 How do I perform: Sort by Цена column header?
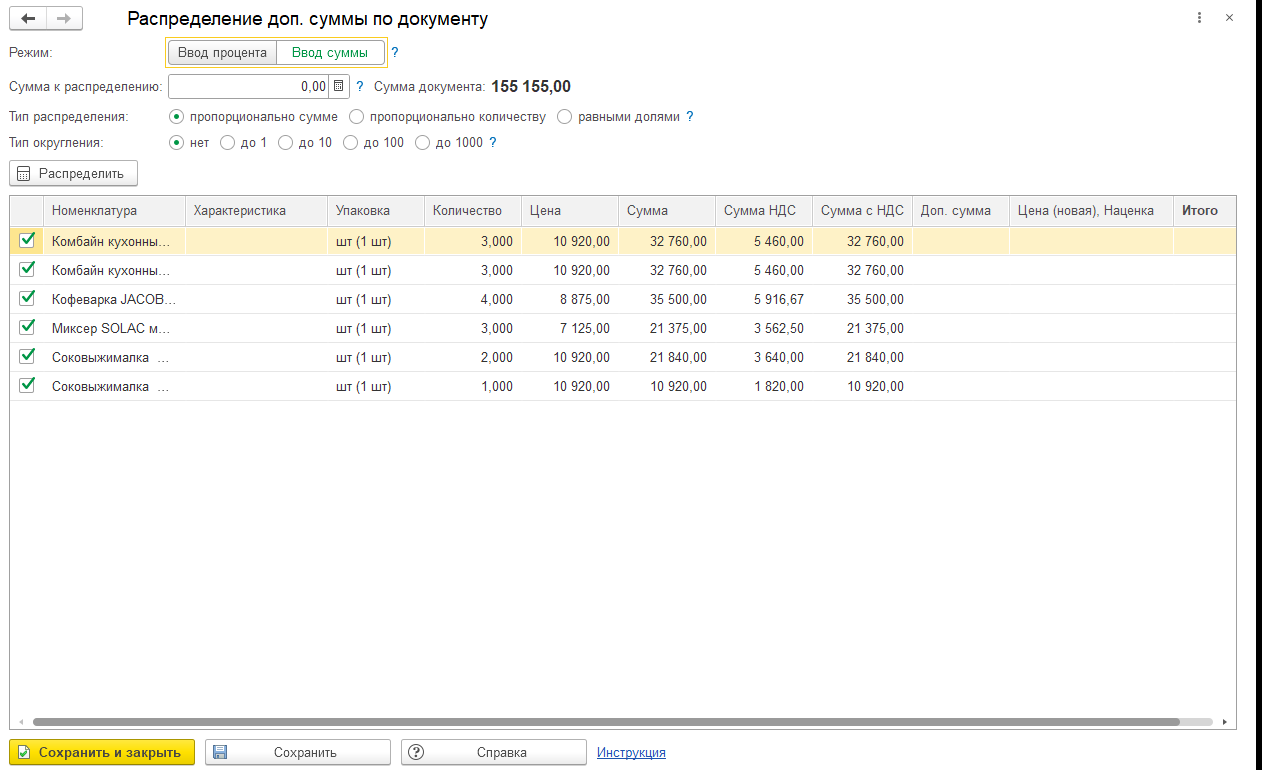point(570,211)
